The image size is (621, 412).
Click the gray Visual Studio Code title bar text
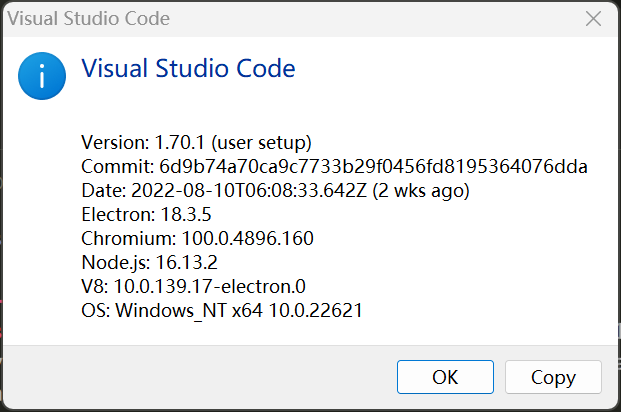[89, 18]
